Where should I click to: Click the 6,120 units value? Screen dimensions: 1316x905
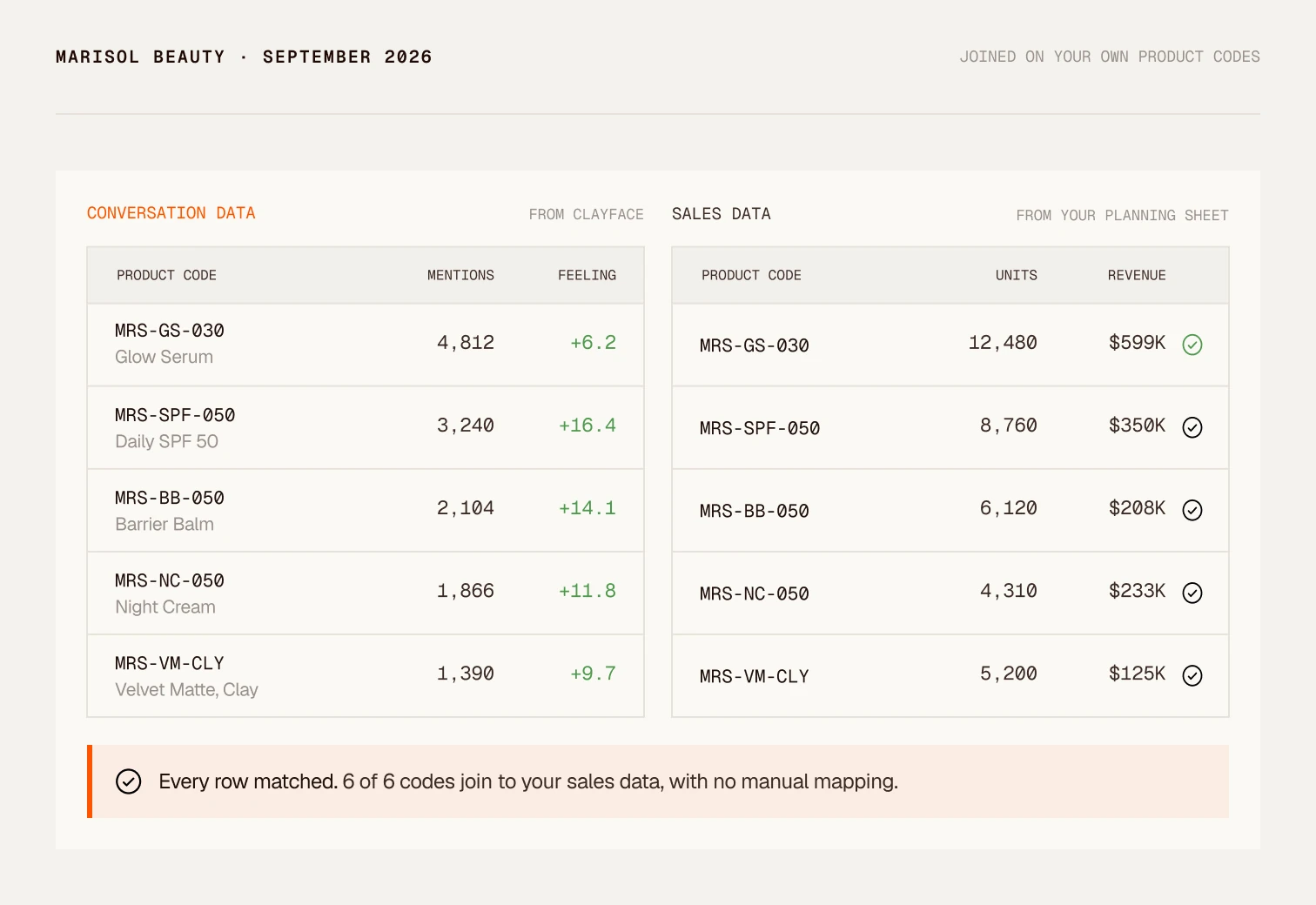(1009, 508)
